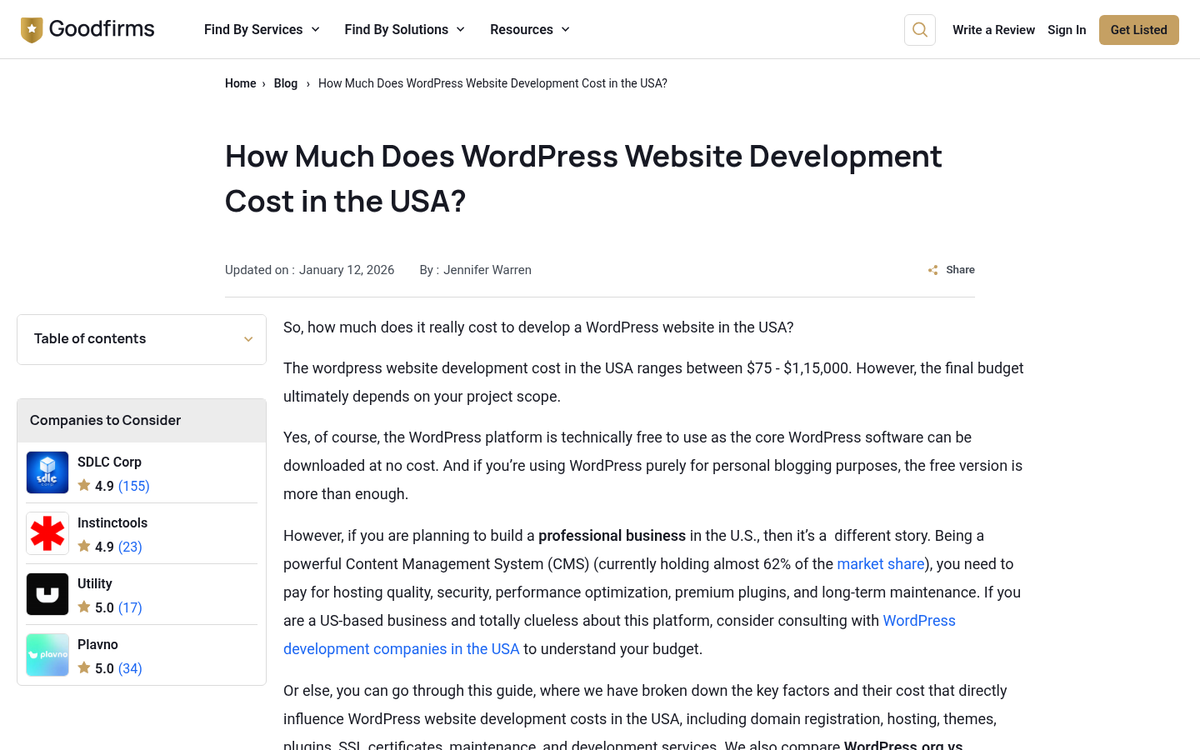Click the Goodfirms logo icon

(x=31, y=29)
